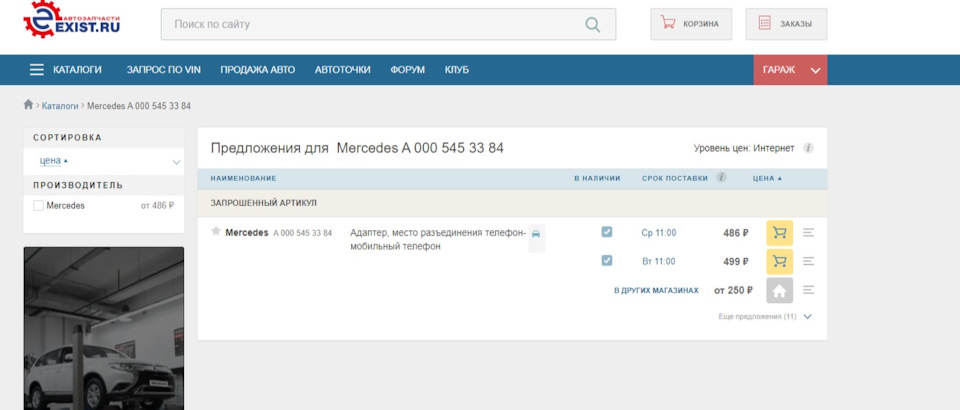Viewport: 960px width, 410px height.
Task: Follow the Каталоги breadcrumb link
Action: click(60, 106)
